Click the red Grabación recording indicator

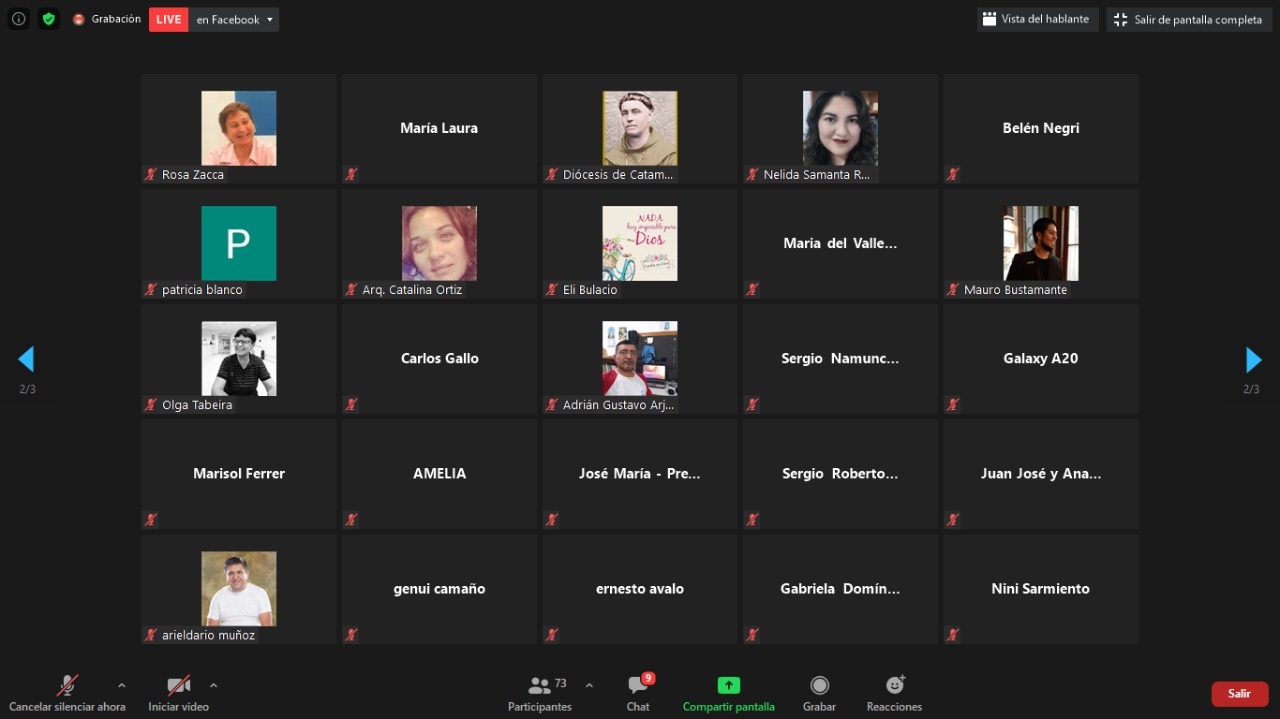[79, 19]
